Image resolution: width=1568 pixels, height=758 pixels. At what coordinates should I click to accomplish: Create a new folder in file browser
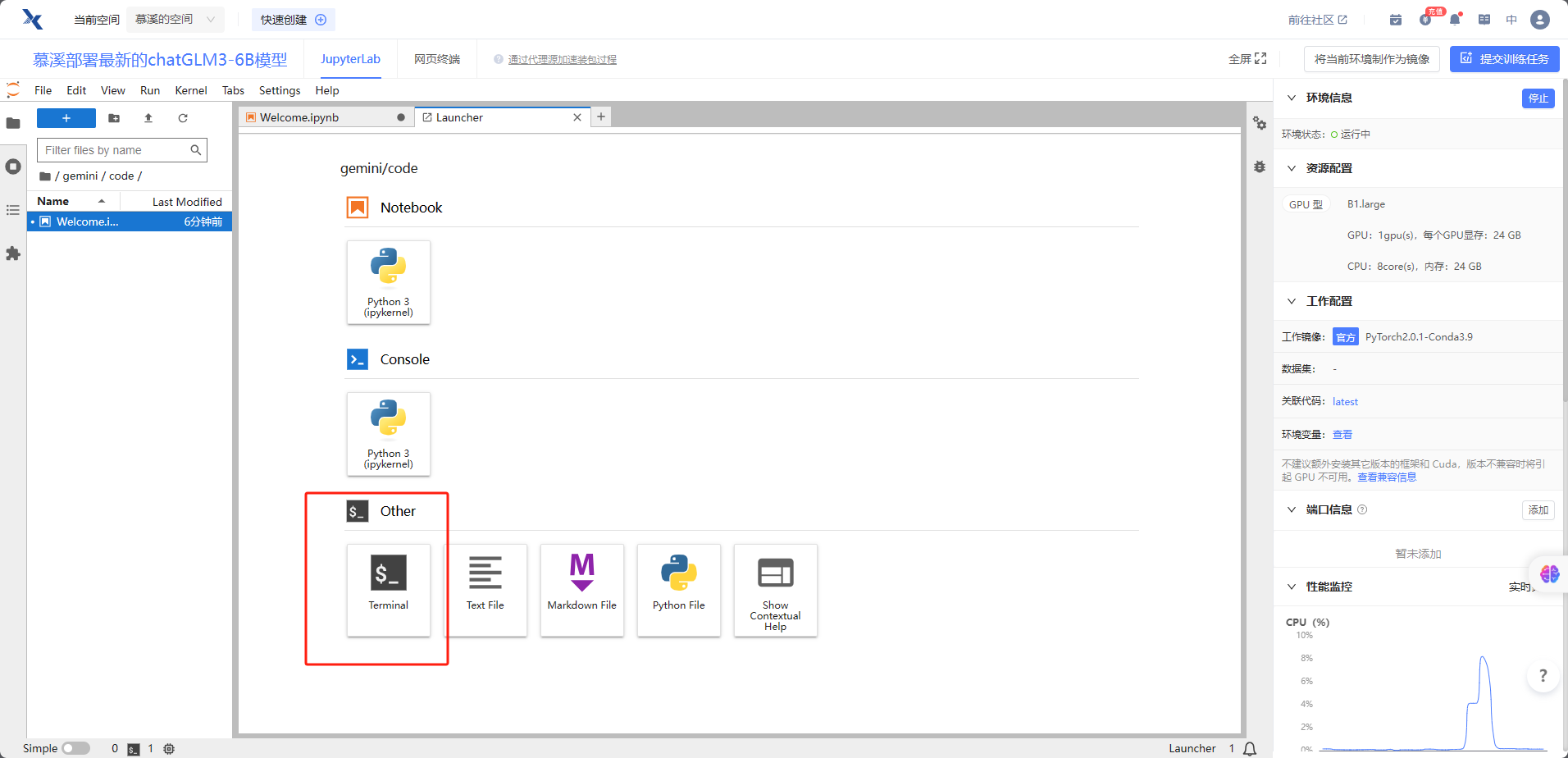[114, 118]
